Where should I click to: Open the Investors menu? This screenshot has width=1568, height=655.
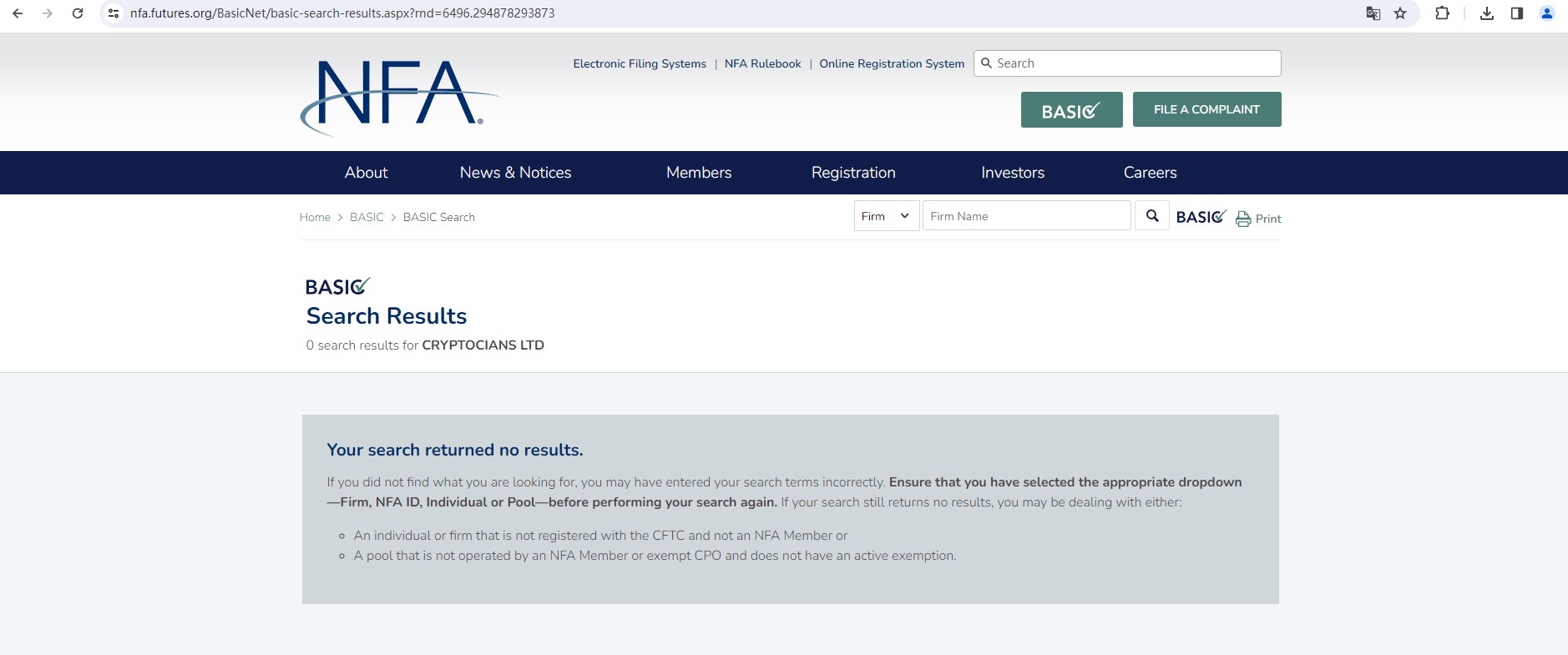(1013, 173)
